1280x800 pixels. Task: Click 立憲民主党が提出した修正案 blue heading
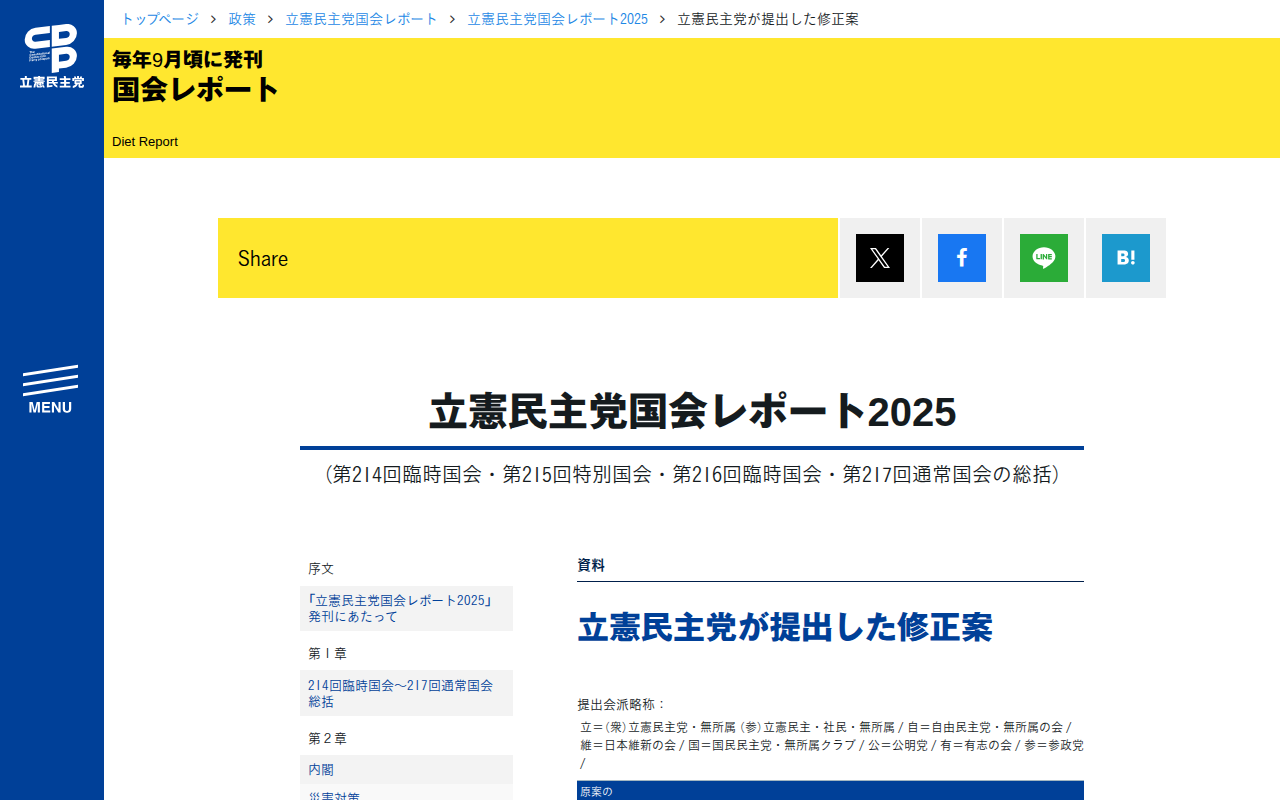(785, 627)
